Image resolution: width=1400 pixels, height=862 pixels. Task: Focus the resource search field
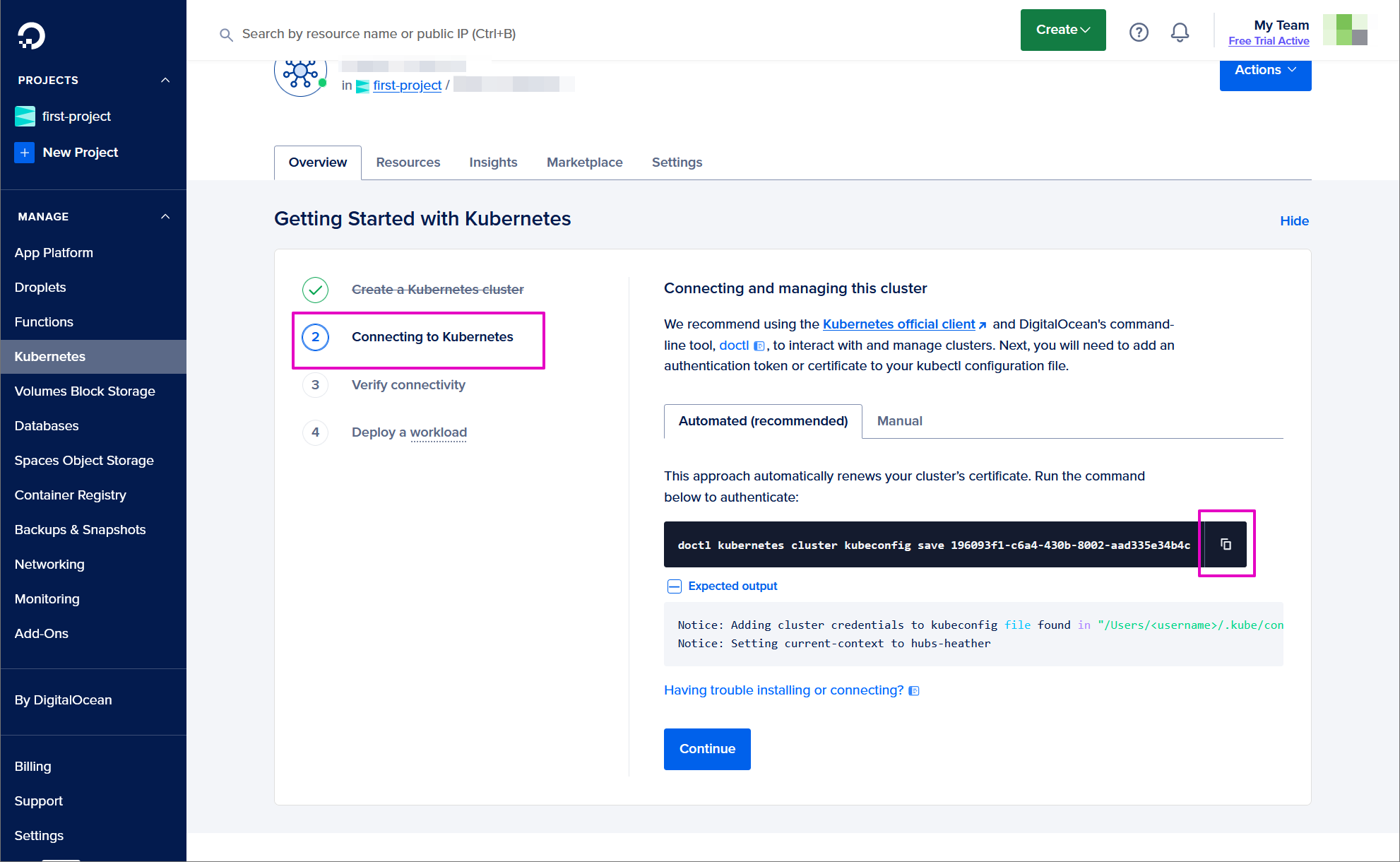(x=379, y=34)
